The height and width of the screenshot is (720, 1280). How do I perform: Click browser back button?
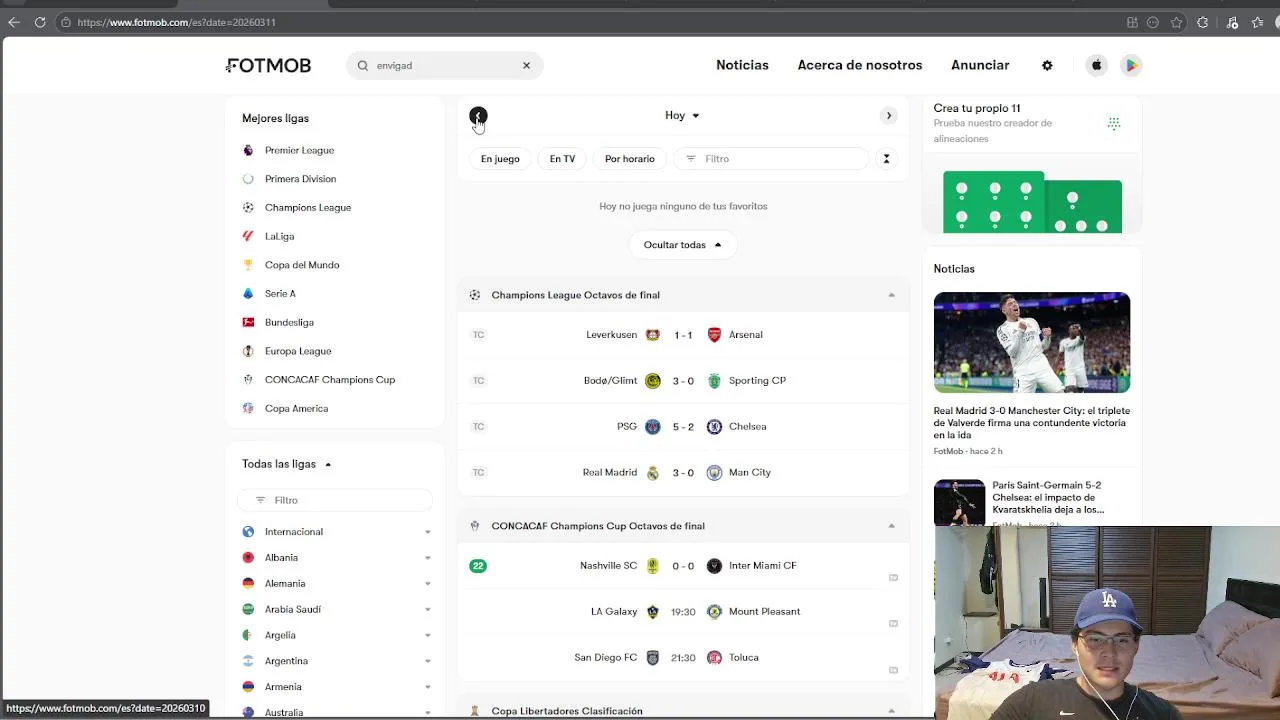pyautogui.click(x=14, y=22)
